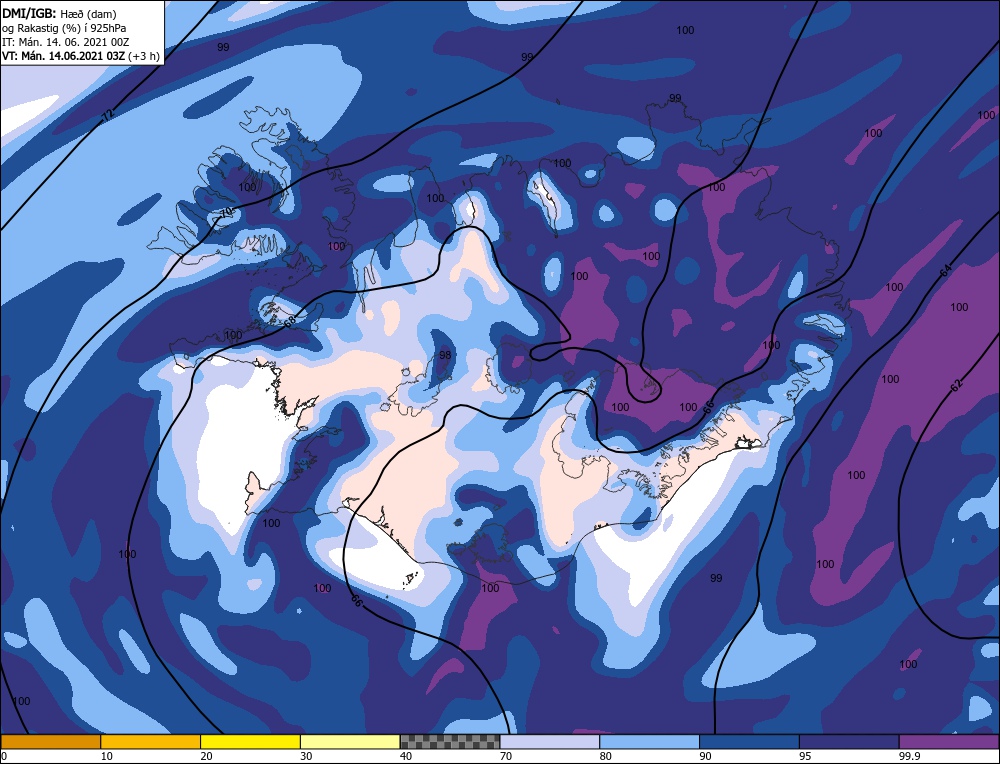Click the lavender 70–80 legend swatch
Screen dimensions: 1000x764
coord(550,742)
